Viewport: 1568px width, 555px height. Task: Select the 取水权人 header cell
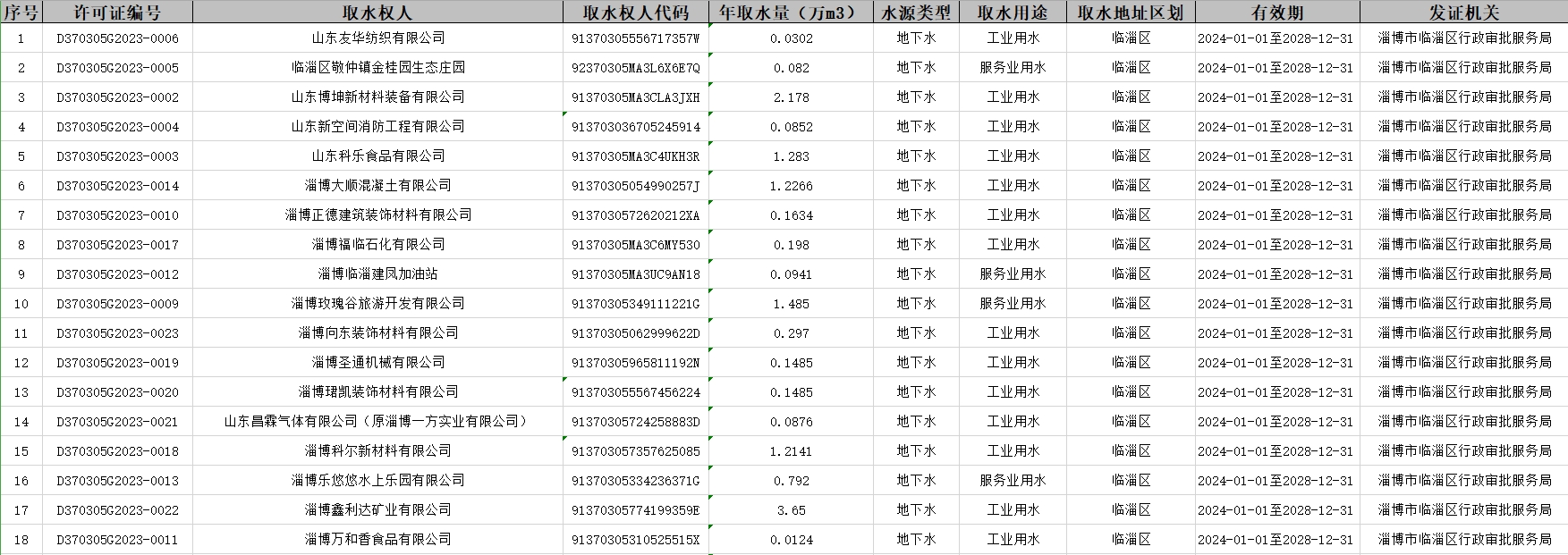tap(377, 13)
